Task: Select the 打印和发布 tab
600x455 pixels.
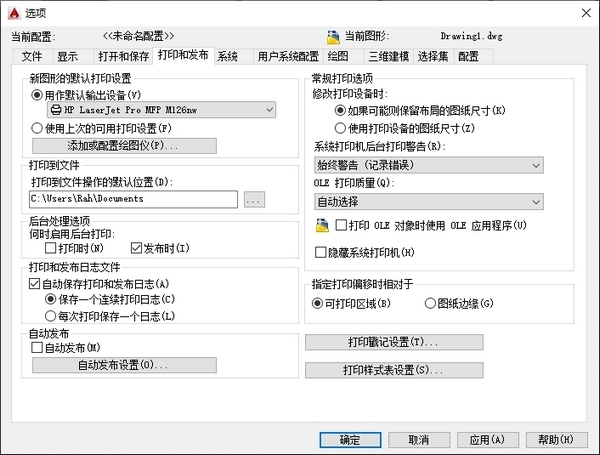Action: pos(183,55)
